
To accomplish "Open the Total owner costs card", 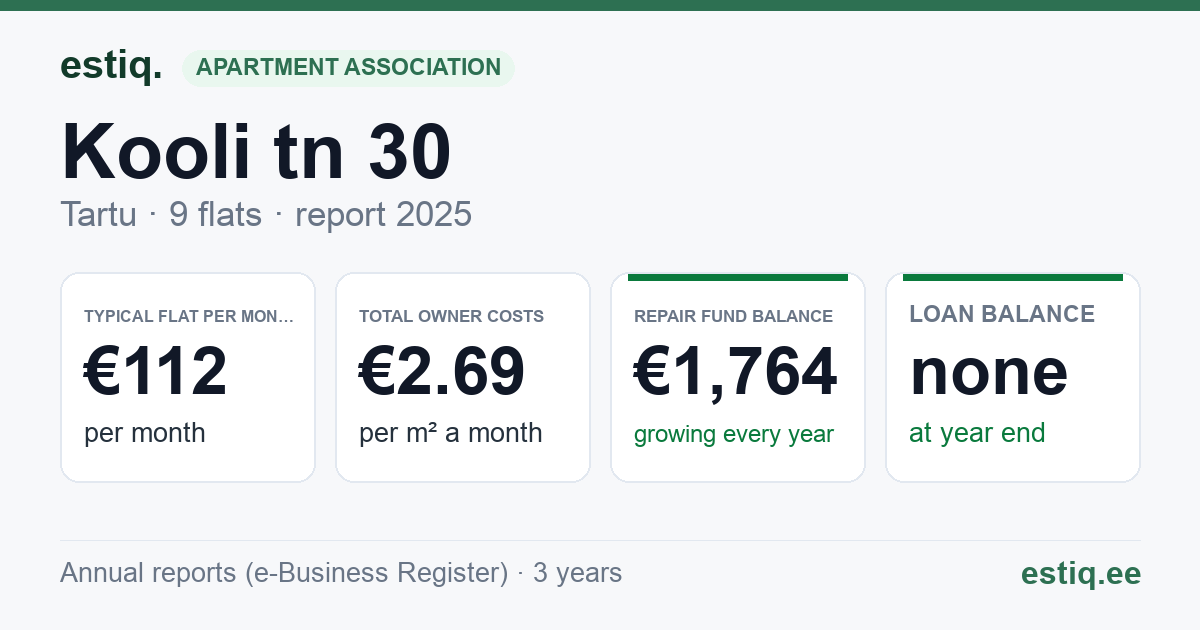I will tap(463, 377).
